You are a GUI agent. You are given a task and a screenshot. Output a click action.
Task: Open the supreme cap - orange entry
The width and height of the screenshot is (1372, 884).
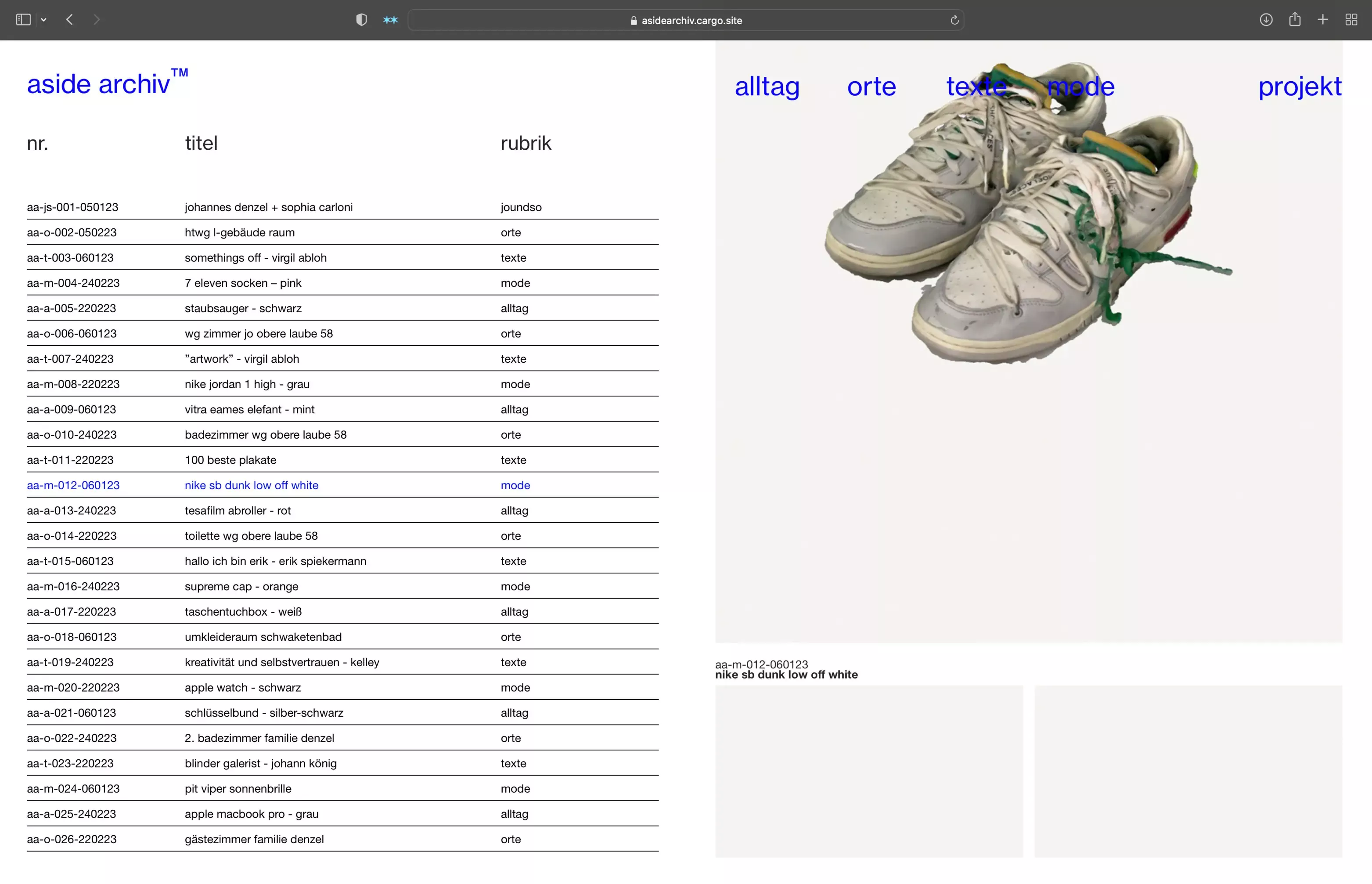click(241, 586)
